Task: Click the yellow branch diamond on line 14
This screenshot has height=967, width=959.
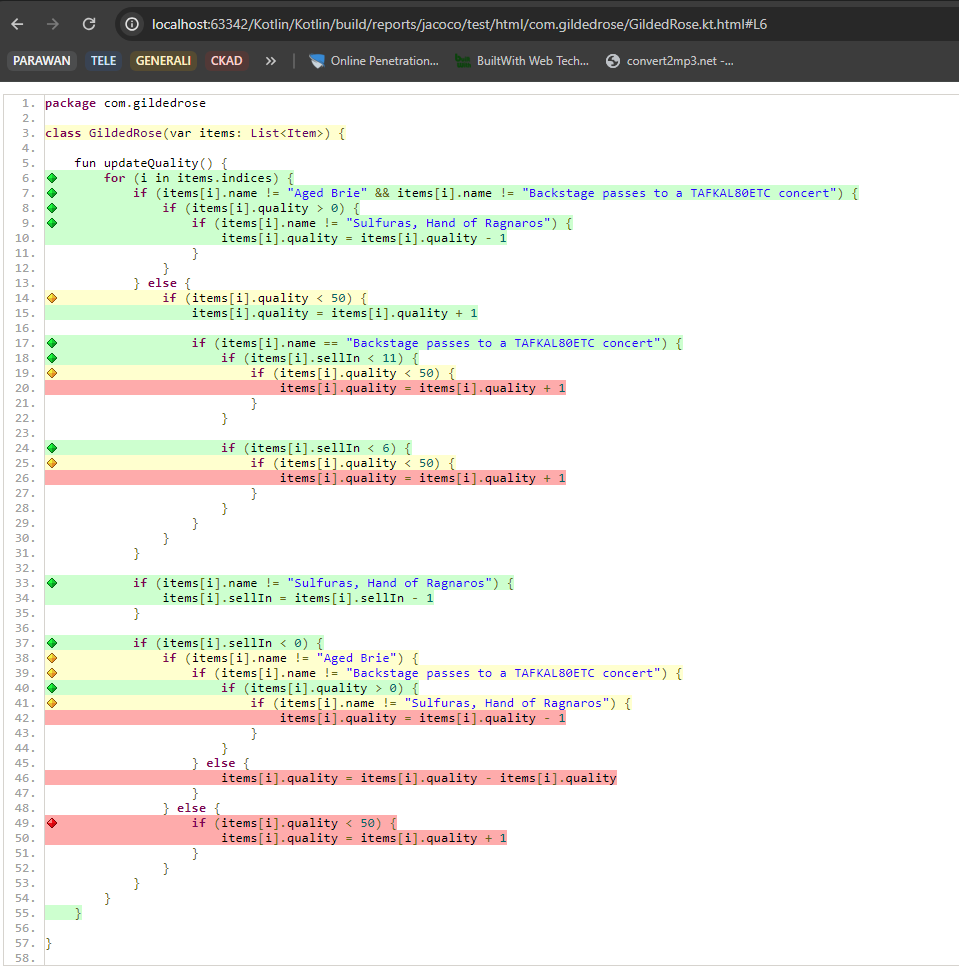Action: (52, 298)
